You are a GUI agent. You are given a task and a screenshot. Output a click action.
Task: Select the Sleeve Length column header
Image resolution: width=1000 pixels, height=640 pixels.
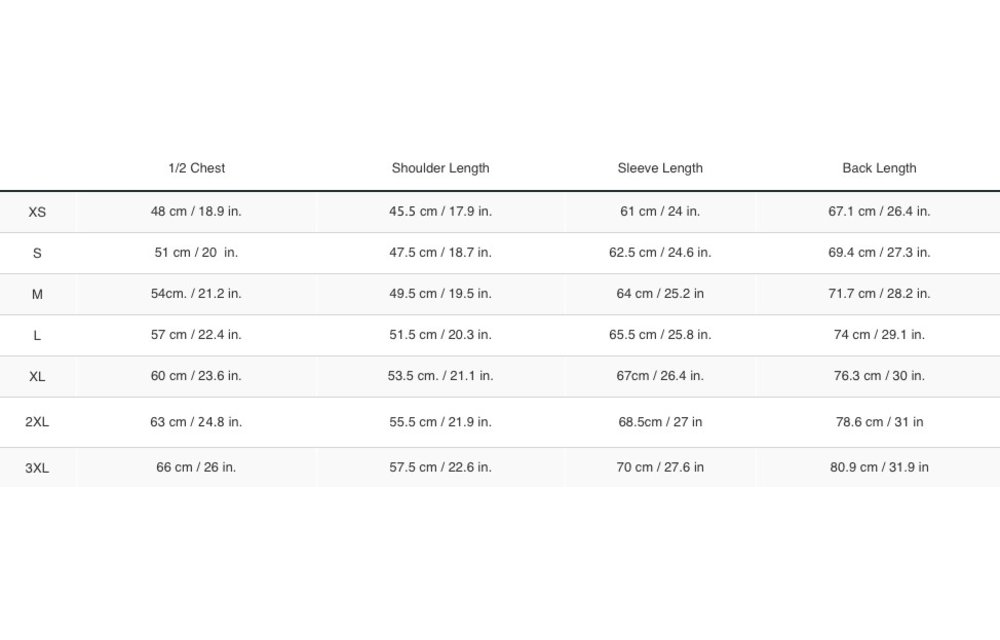point(660,168)
